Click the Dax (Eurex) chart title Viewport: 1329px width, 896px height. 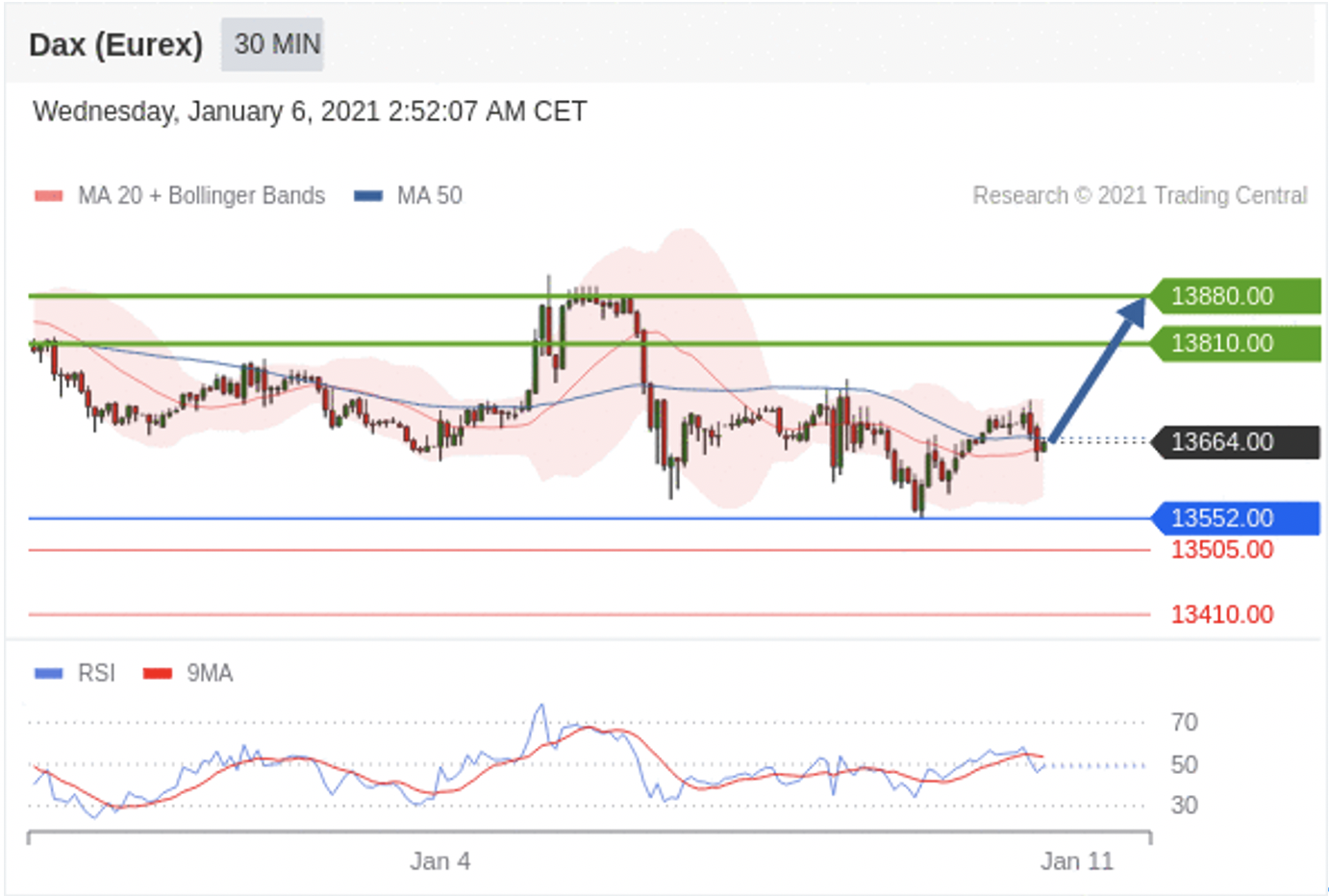click(x=116, y=45)
